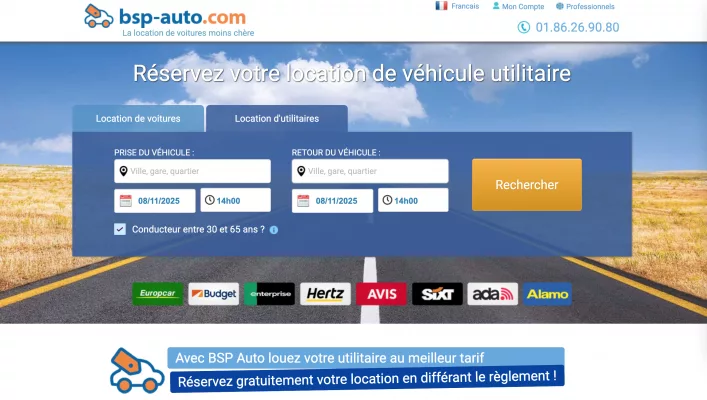The width and height of the screenshot is (707, 400).
Task: Click the Sixt logo
Action: (437, 294)
